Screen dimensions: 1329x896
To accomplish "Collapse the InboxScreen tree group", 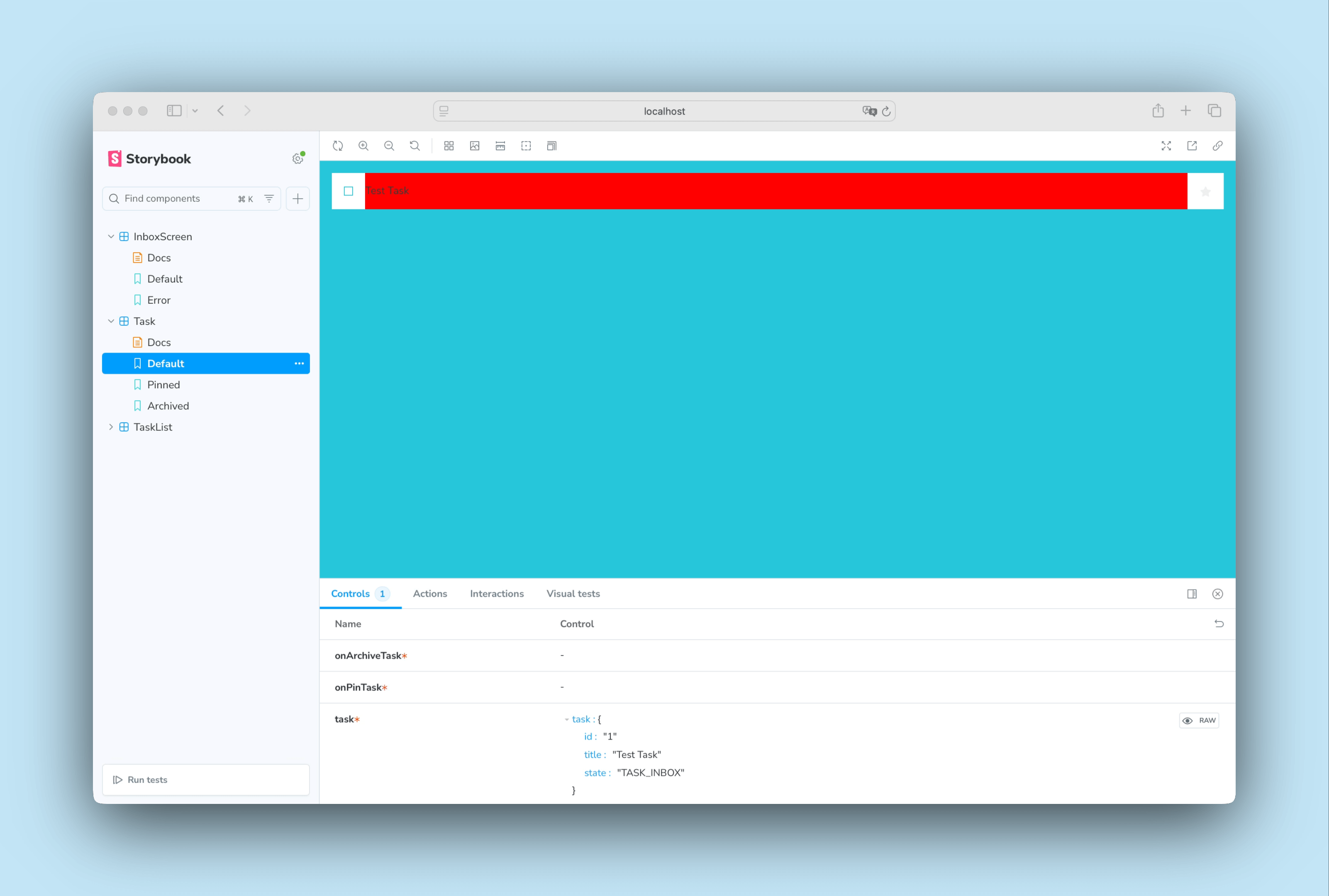I will pos(111,236).
